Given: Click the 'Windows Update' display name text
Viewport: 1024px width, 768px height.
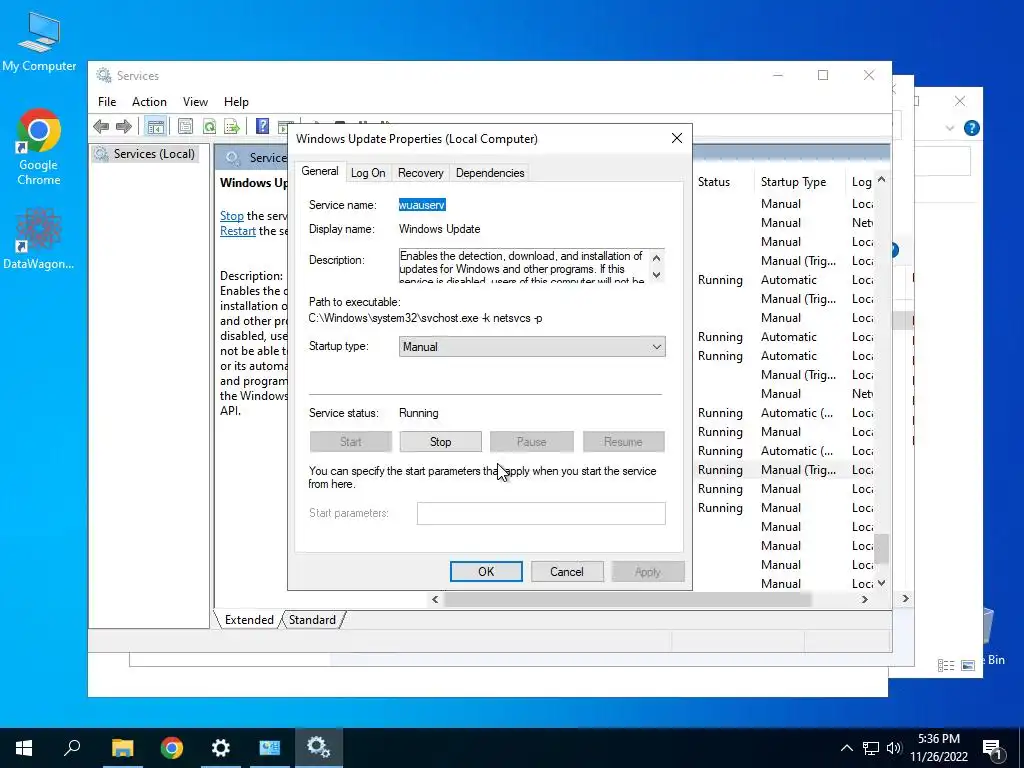Looking at the screenshot, I should 440,229.
